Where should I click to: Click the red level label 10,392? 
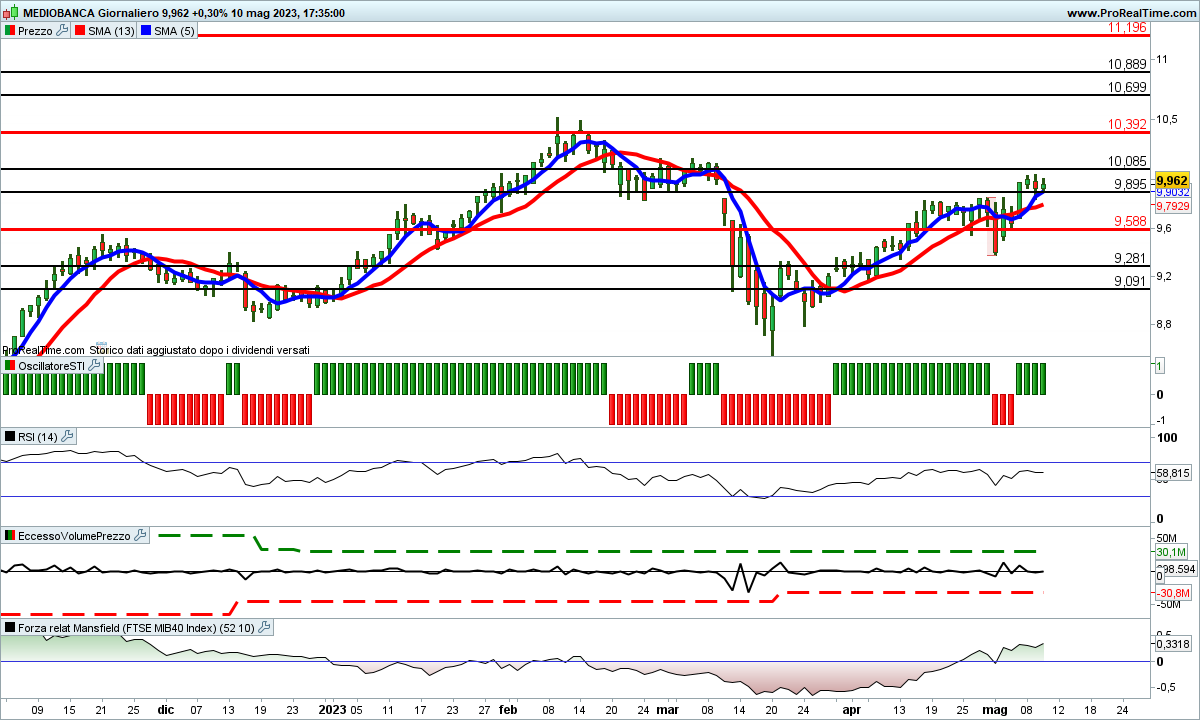(x=1127, y=125)
